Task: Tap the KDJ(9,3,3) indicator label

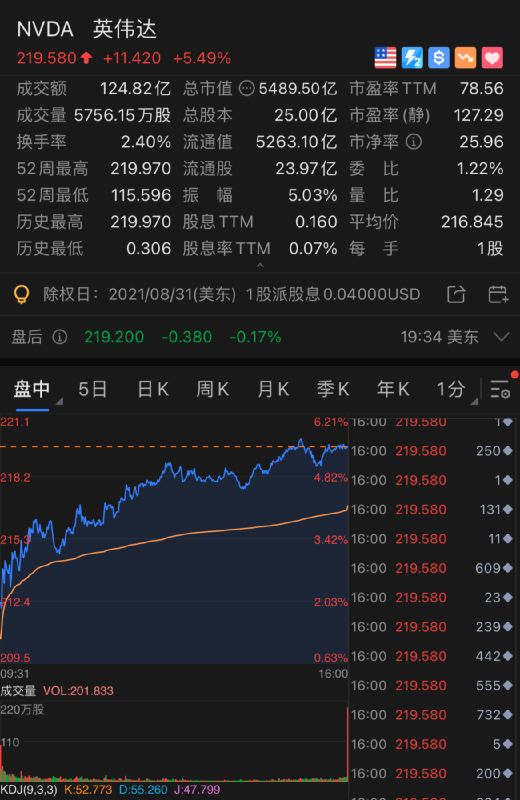Action: [29, 790]
